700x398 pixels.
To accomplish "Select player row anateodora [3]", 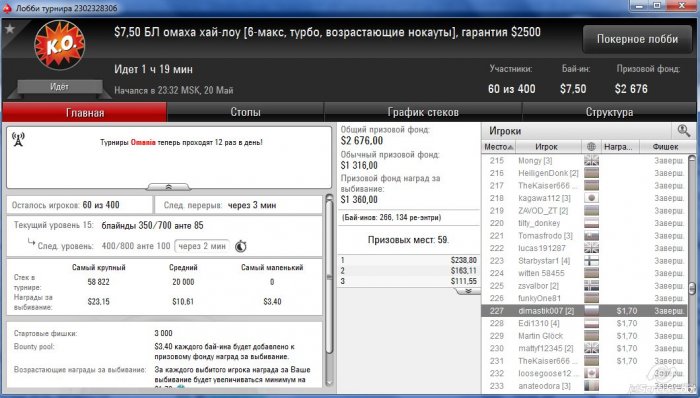I will (x=584, y=386).
